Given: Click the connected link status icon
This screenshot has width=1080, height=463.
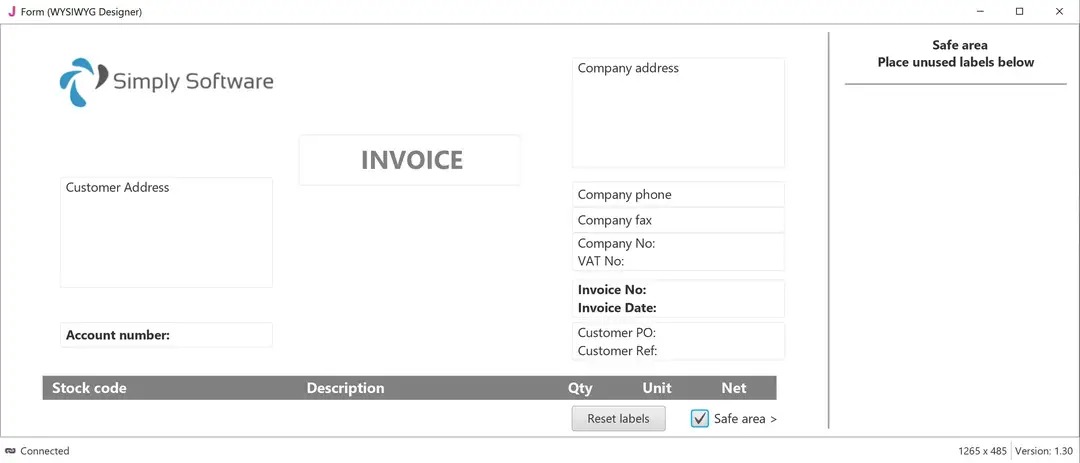Looking at the screenshot, I should pyautogui.click(x=11, y=451).
